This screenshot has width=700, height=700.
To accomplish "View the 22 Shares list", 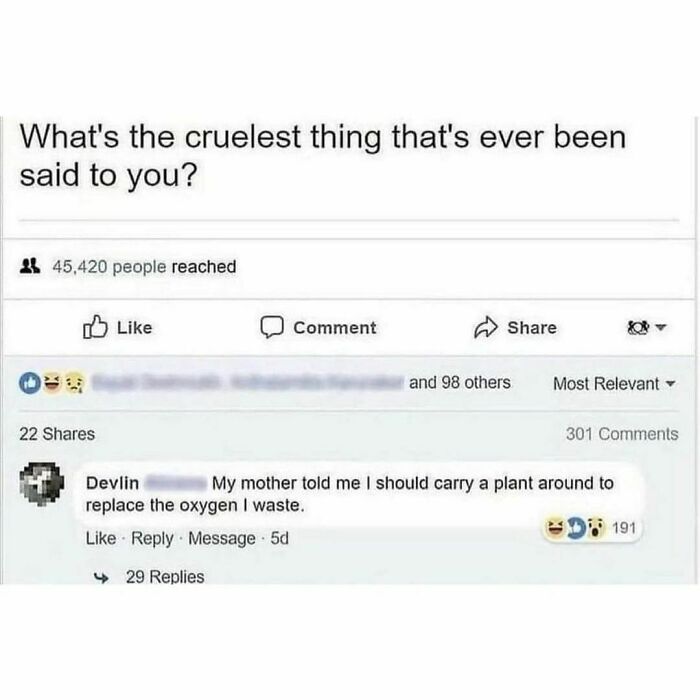I will coord(58,434).
